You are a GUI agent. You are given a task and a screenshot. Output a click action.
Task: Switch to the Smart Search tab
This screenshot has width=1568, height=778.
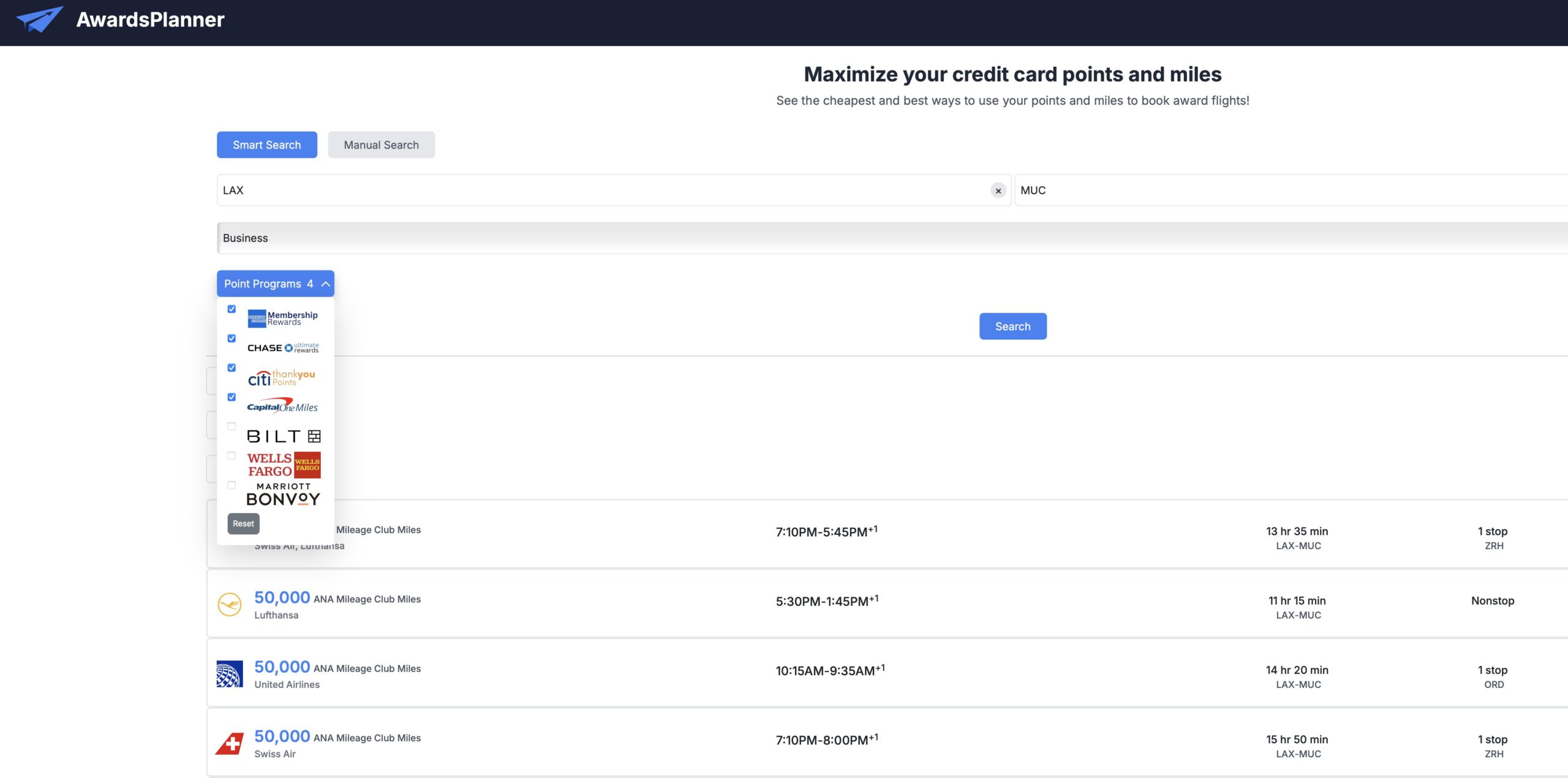[x=267, y=144]
